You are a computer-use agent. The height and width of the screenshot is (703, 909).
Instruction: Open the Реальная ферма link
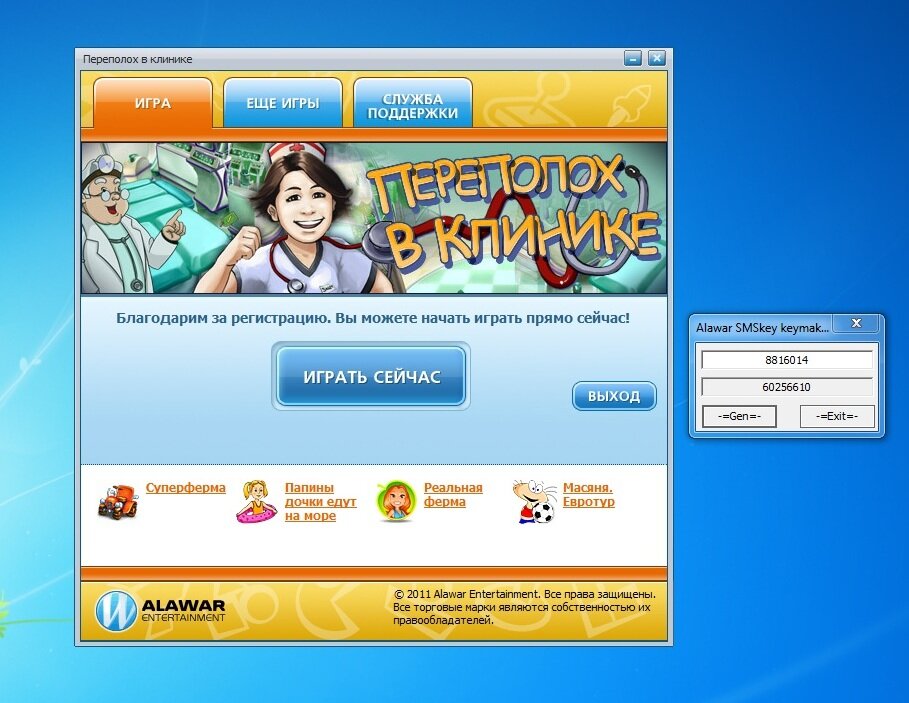[x=453, y=494]
